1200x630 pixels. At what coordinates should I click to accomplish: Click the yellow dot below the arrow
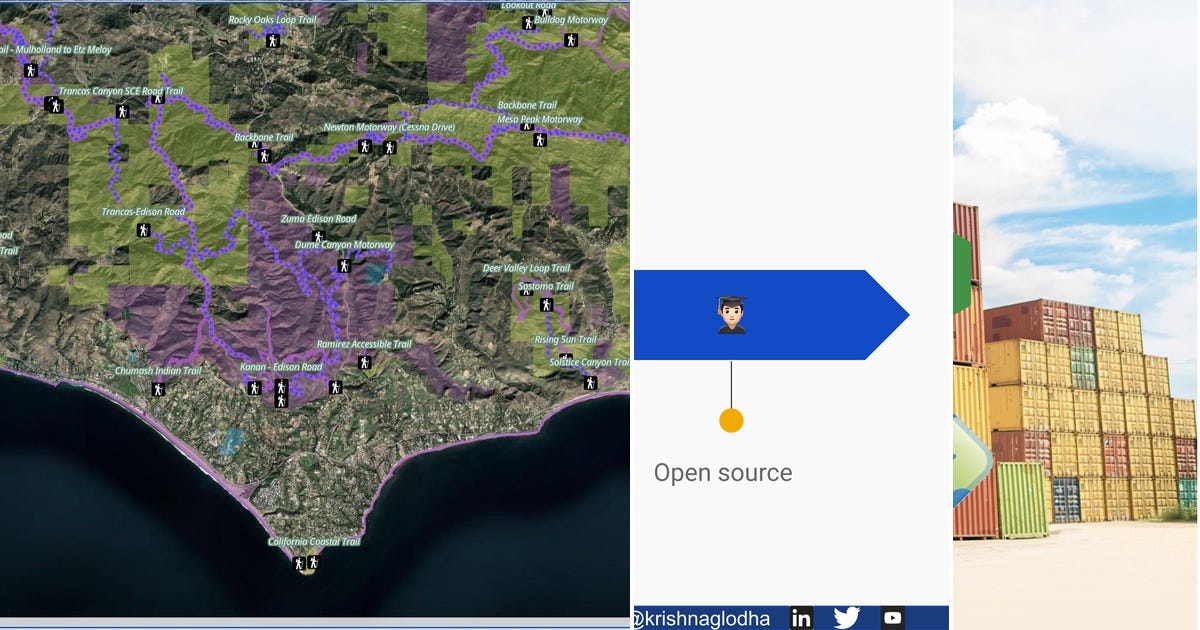point(730,420)
